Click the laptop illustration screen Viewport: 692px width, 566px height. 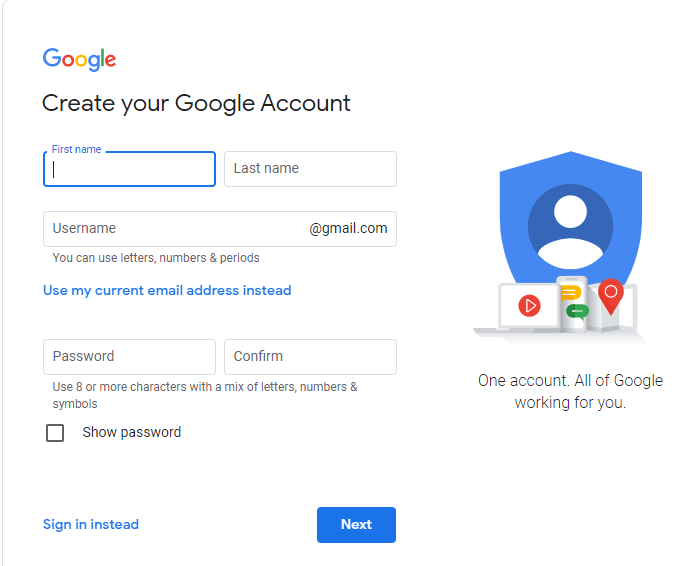click(x=529, y=306)
